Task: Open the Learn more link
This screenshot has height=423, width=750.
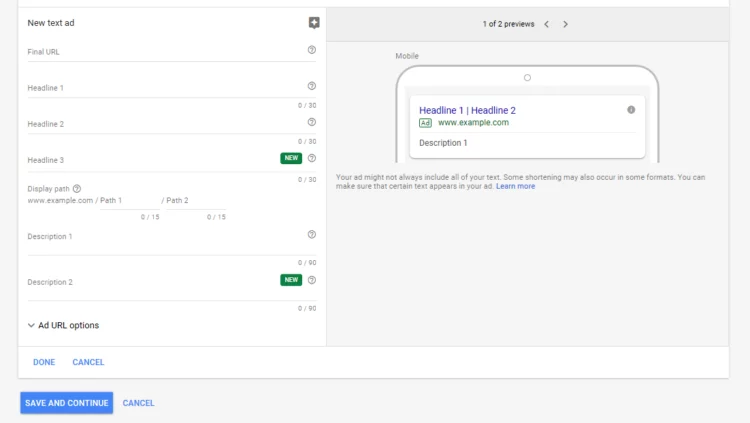Action: click(x=515, y=186)
